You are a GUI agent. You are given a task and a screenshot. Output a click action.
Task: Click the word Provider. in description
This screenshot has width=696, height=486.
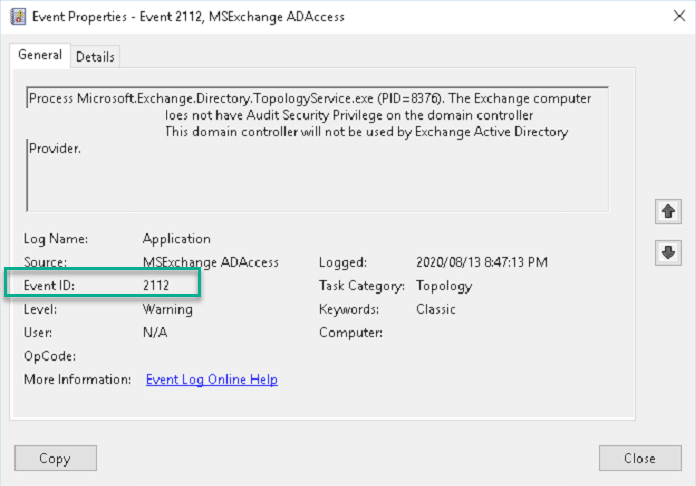[55, 149]
